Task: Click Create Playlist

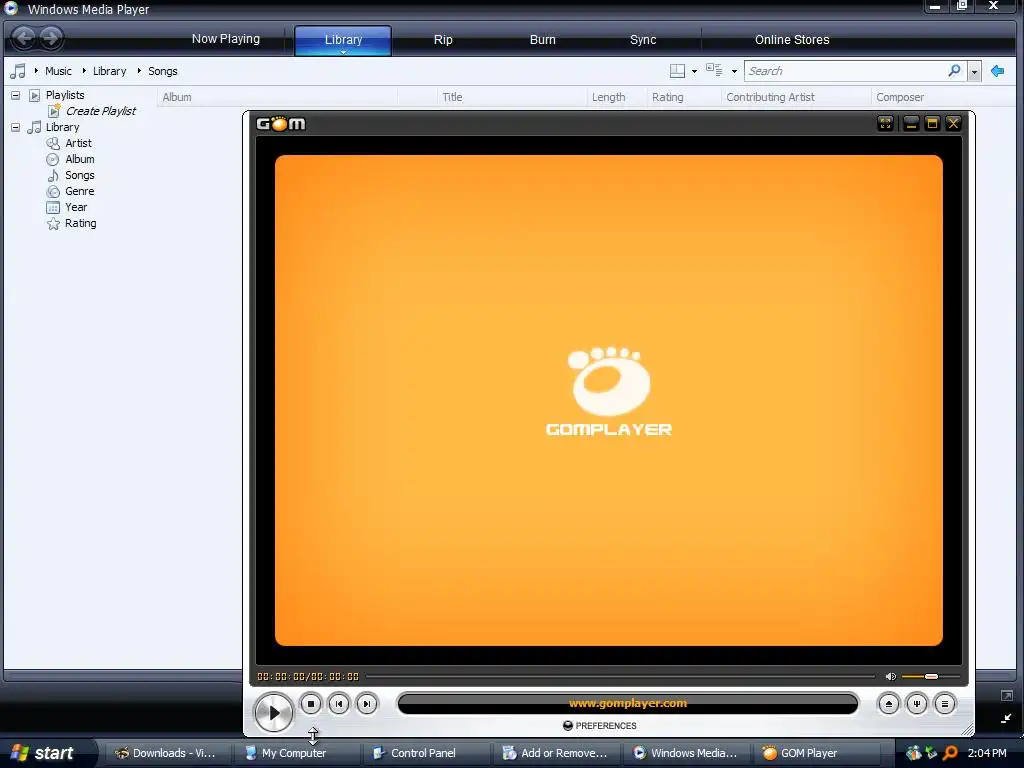Action: click(101, 111)
